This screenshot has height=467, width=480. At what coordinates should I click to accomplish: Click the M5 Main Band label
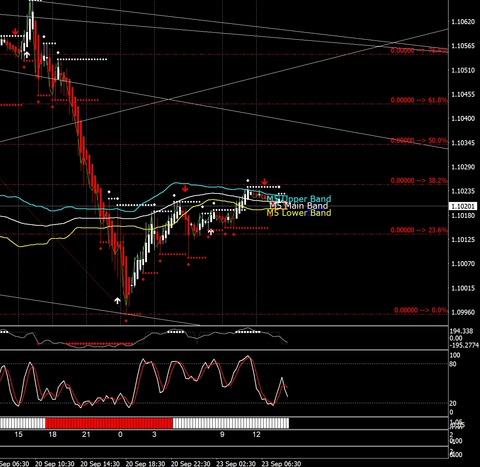(x=299, y=206)
